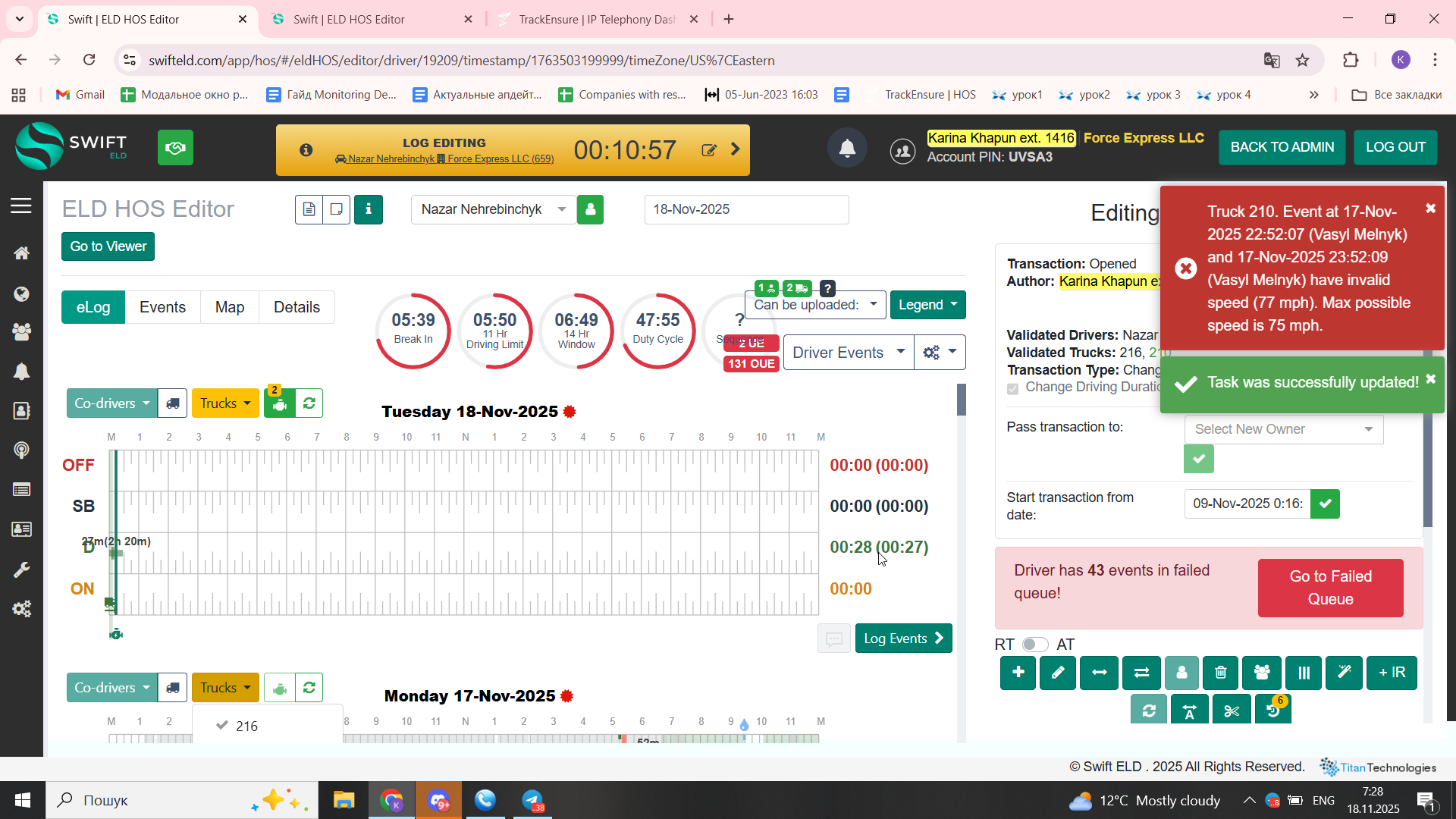Click the scissors cut icon
Image resolution: width=1456 pixels, height=819 pixels.
1232,711
